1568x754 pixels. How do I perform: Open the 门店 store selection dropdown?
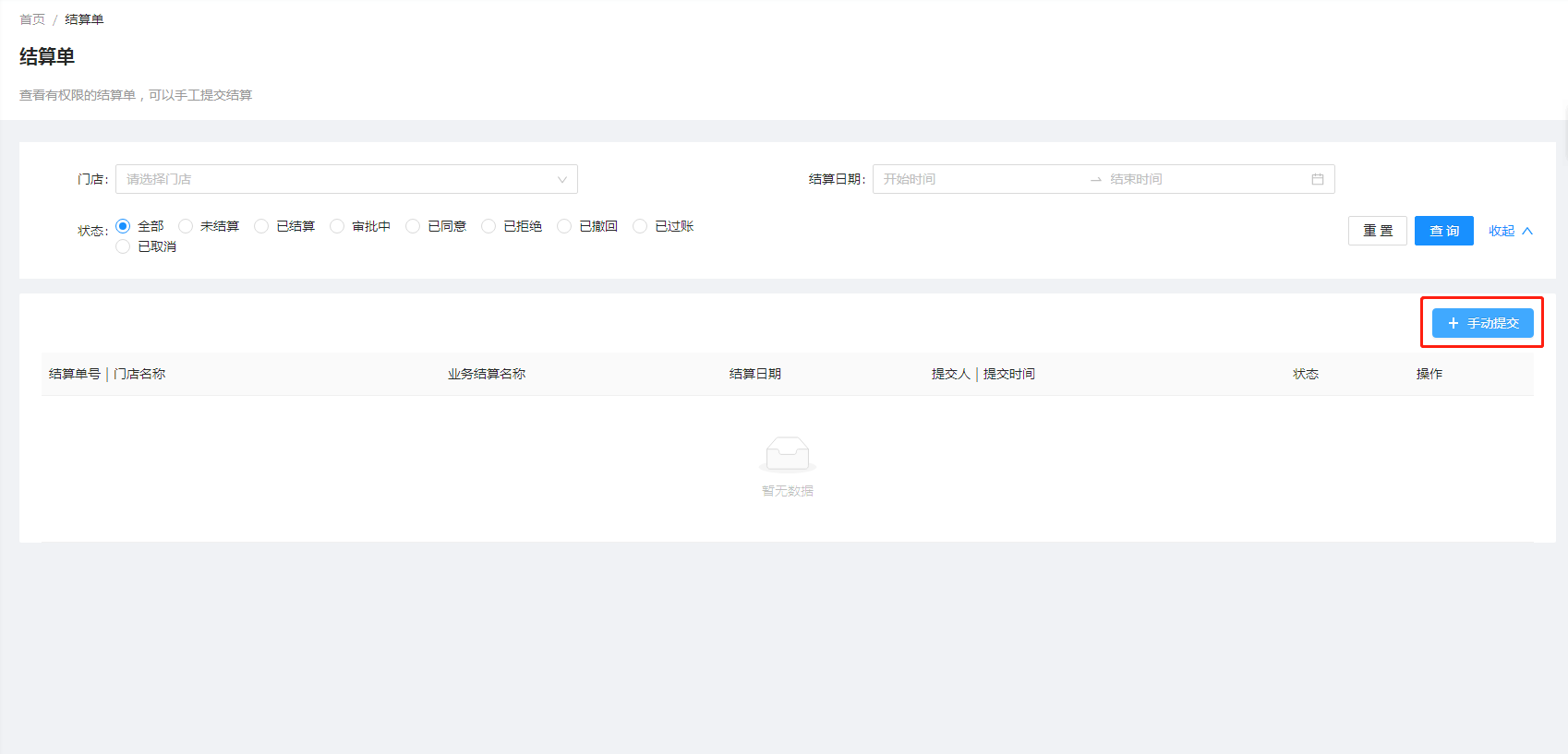(346, 179)
